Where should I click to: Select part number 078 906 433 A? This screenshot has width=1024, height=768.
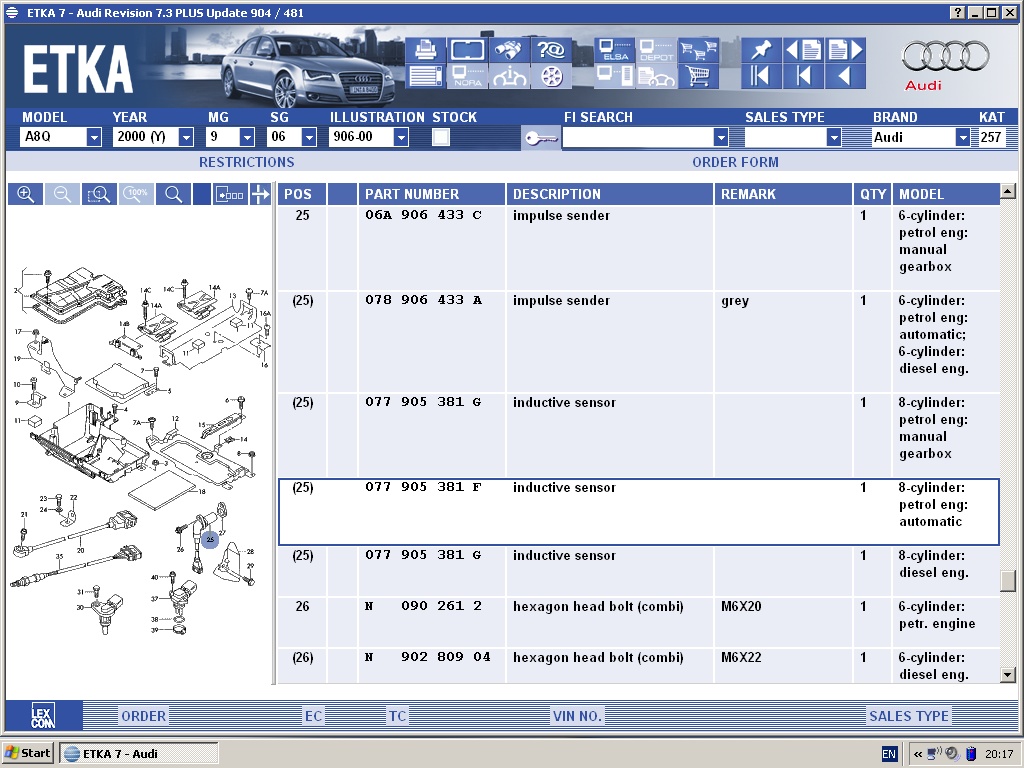pyautogui.click(x=423, y=300)
